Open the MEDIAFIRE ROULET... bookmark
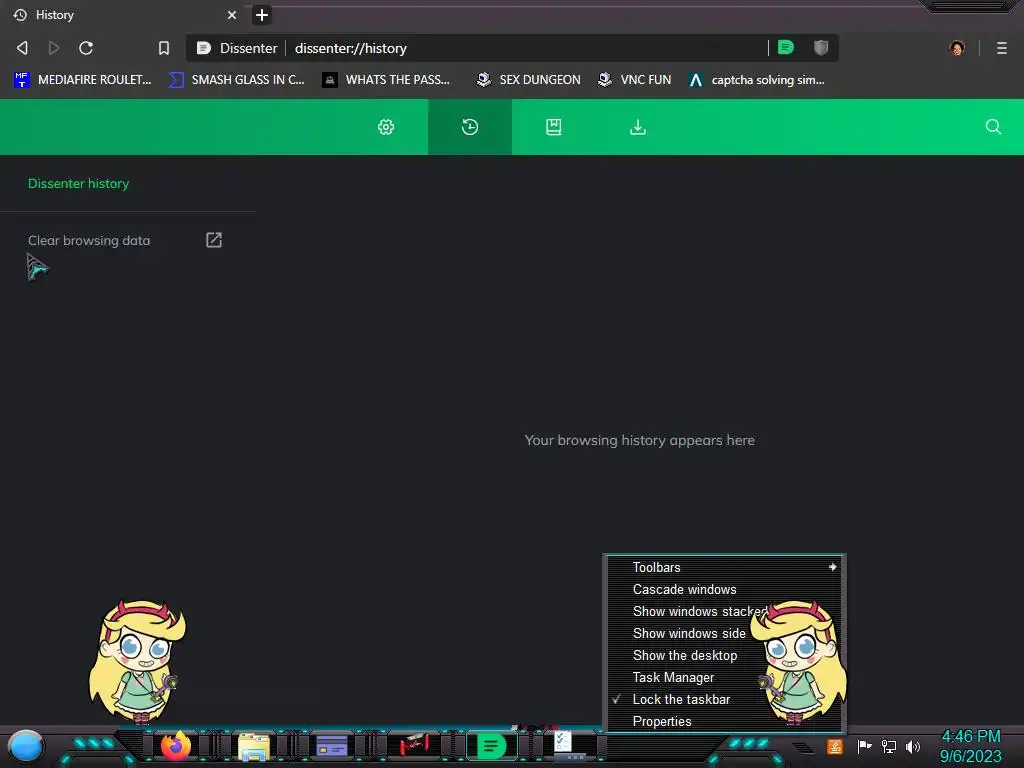This screenshot has width=1024, height=768. tap(83, 80)
